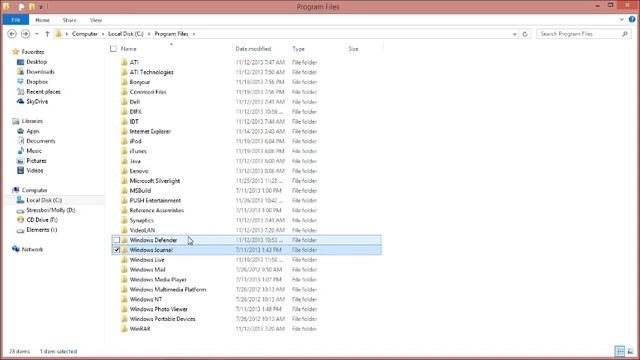Open Recent places in Favorites
Image resolution: width=640 pixels, height=360 pixels.
point(43,92)
